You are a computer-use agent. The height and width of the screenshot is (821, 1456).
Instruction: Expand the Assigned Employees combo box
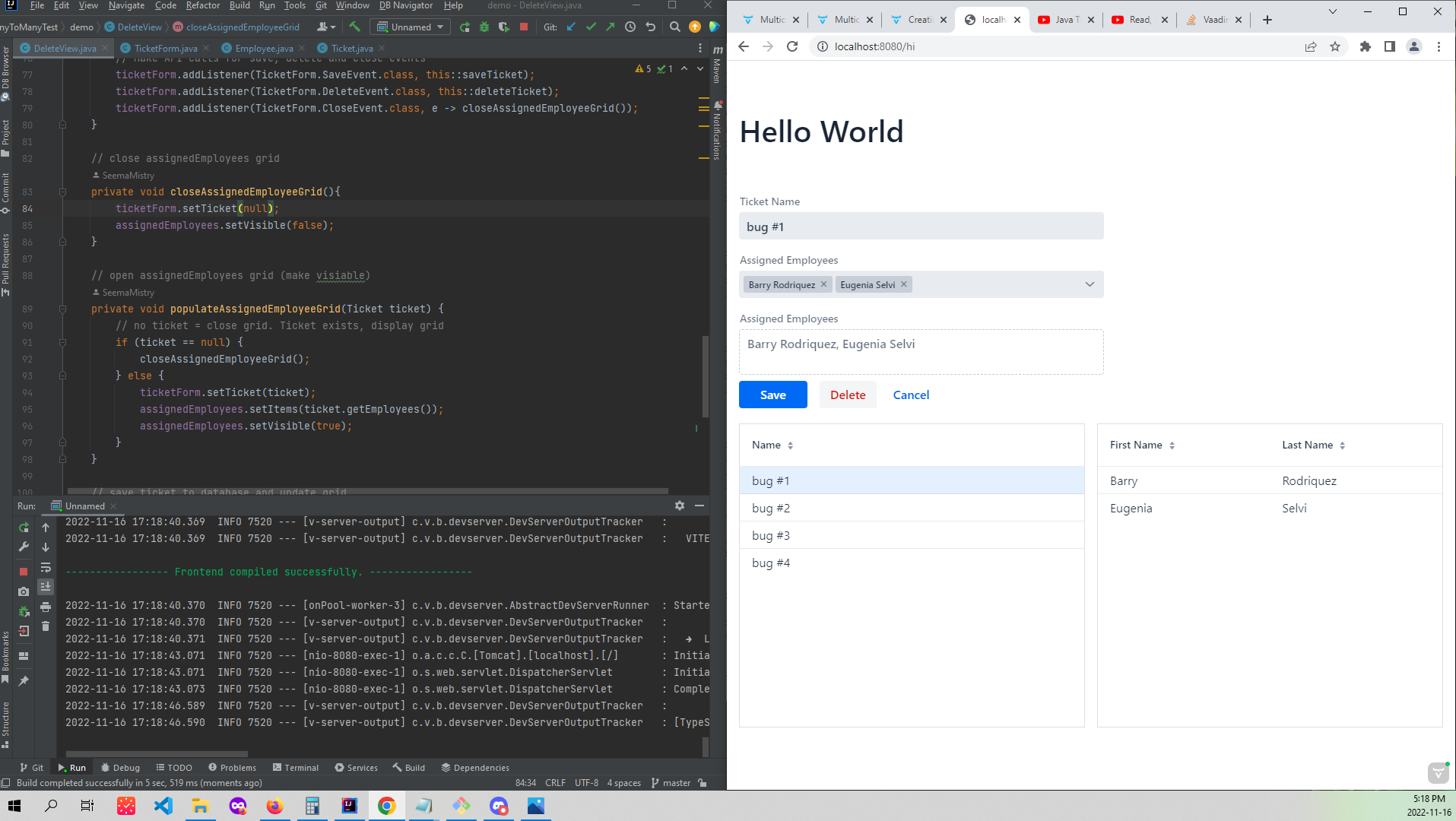point(1089,284)
